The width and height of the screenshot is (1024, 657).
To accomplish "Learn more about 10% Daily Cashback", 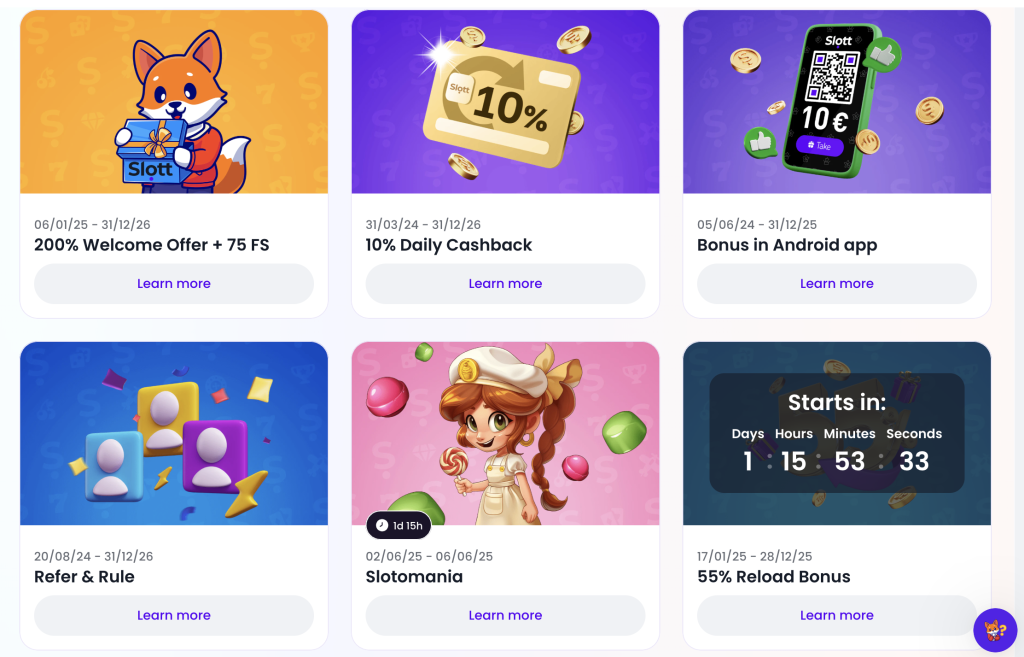I will coord(505,283).
